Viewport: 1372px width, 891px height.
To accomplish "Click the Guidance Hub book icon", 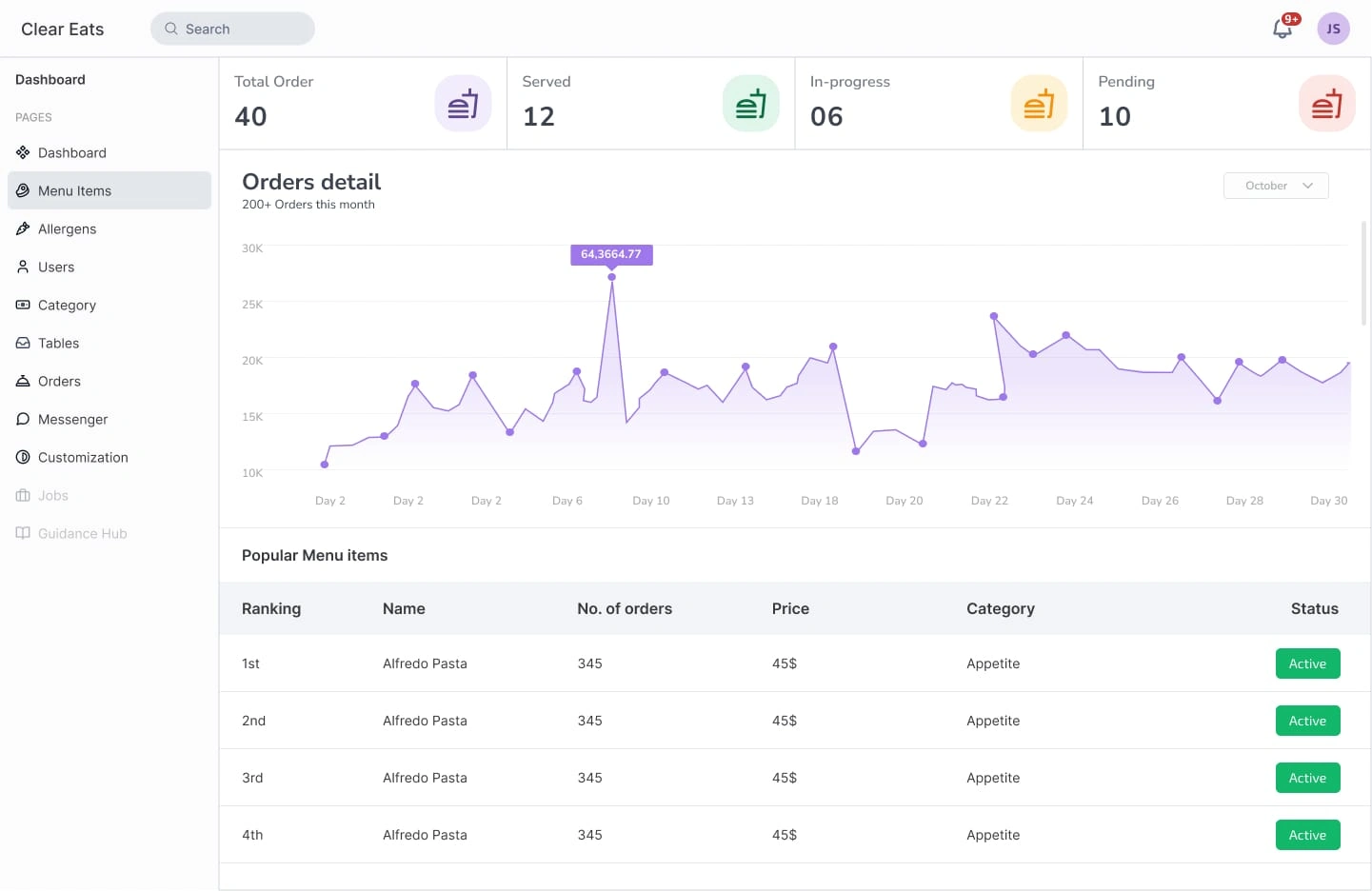I will tap(23, 533).
